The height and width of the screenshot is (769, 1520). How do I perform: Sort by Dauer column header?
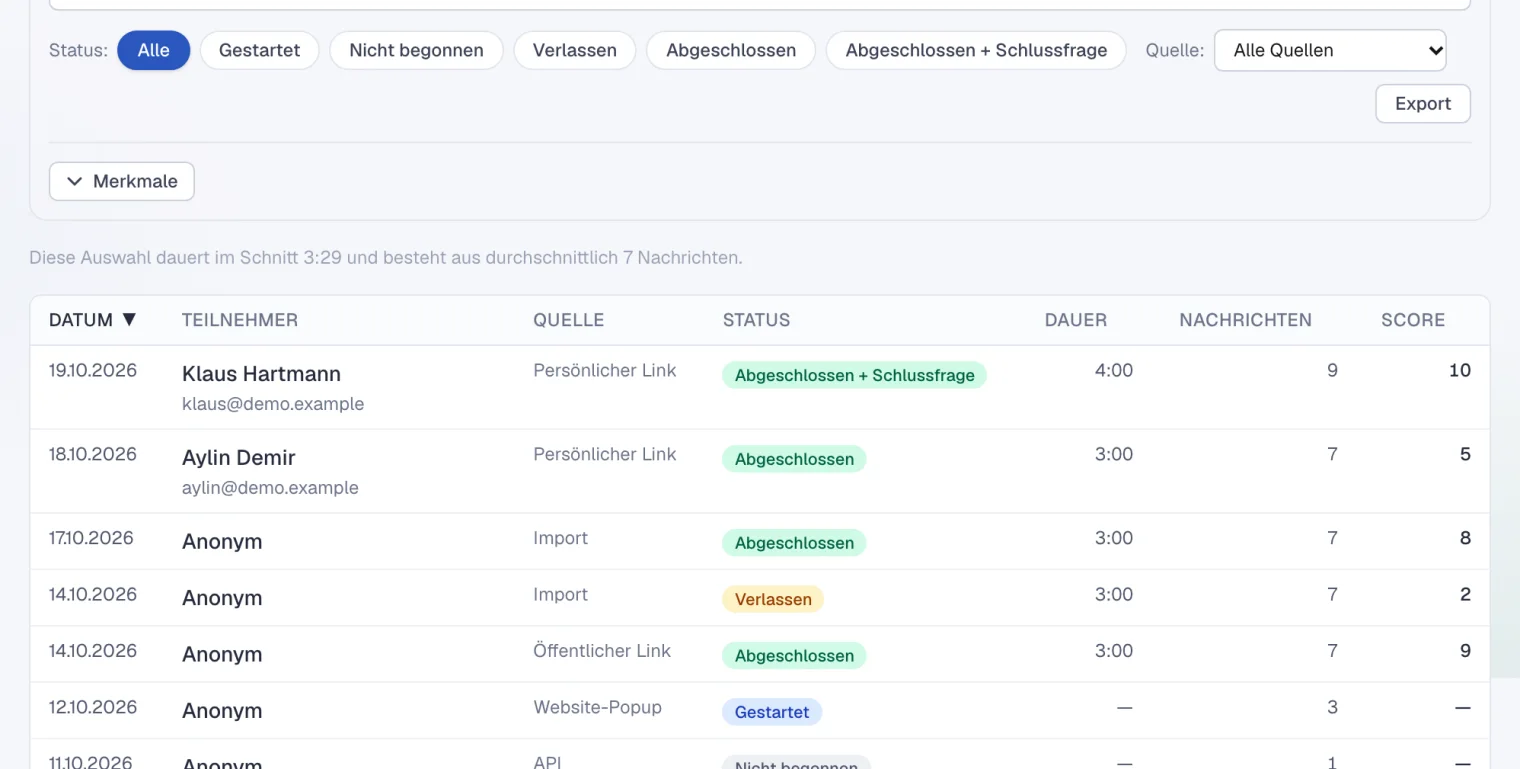pos(1076,320)
